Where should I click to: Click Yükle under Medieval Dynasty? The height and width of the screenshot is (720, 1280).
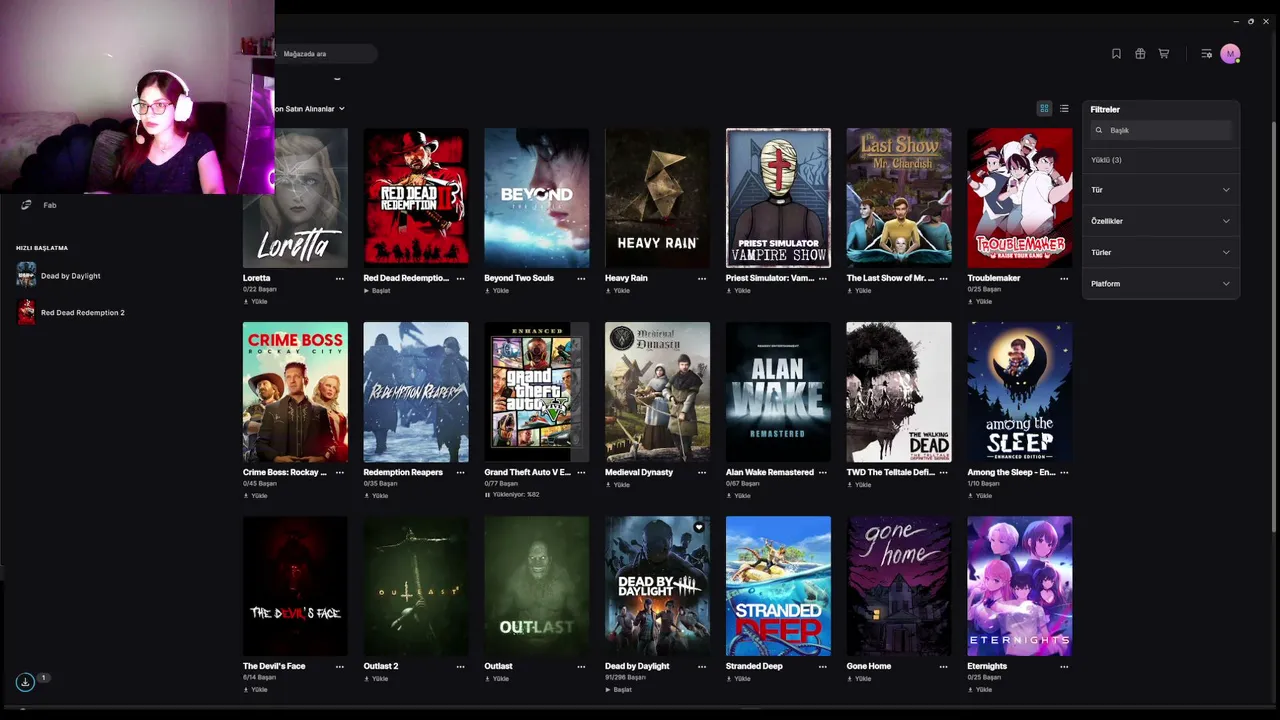617,485
